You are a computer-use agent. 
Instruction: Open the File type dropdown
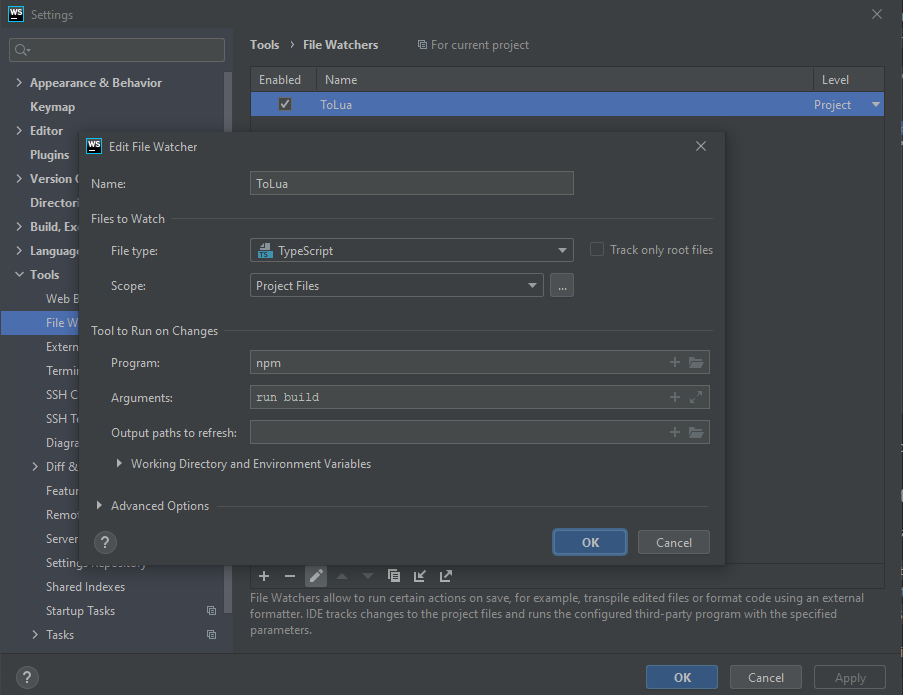[x=412, y=250]
